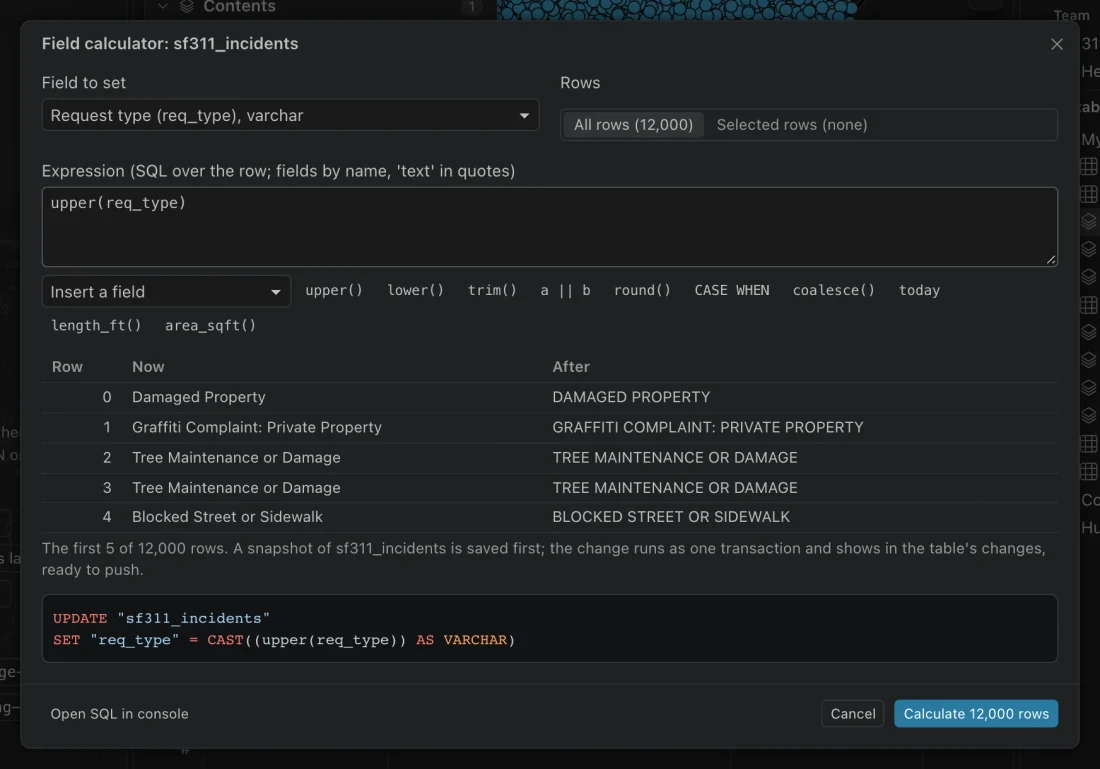The width and height of the screenshot is (1100, 769).
Task: Insert the round() function chip
Action: [x=642, y=290]
